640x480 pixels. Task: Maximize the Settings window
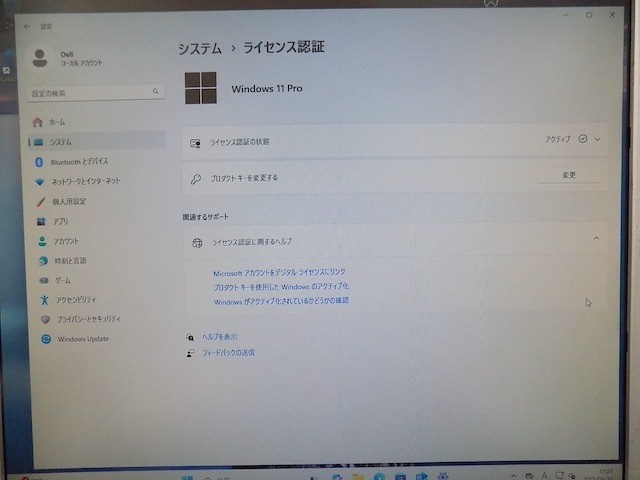[589, 15]
